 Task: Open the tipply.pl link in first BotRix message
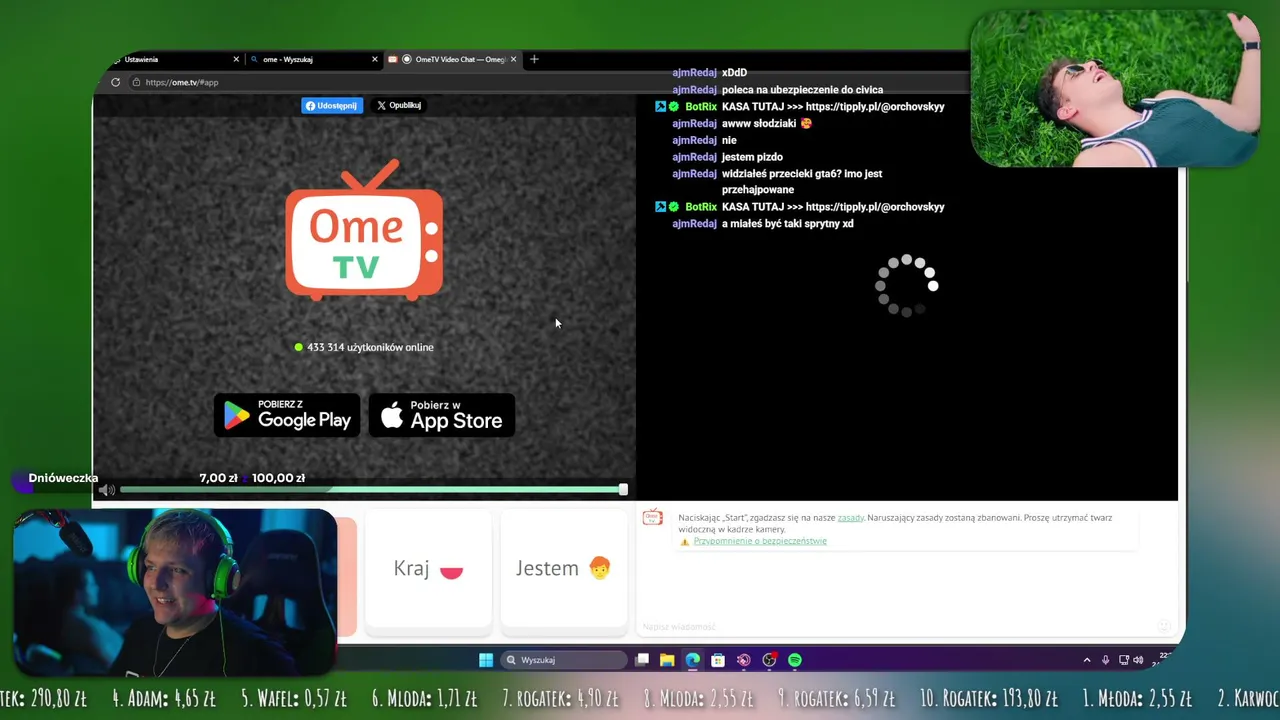(x=875, y=107)
